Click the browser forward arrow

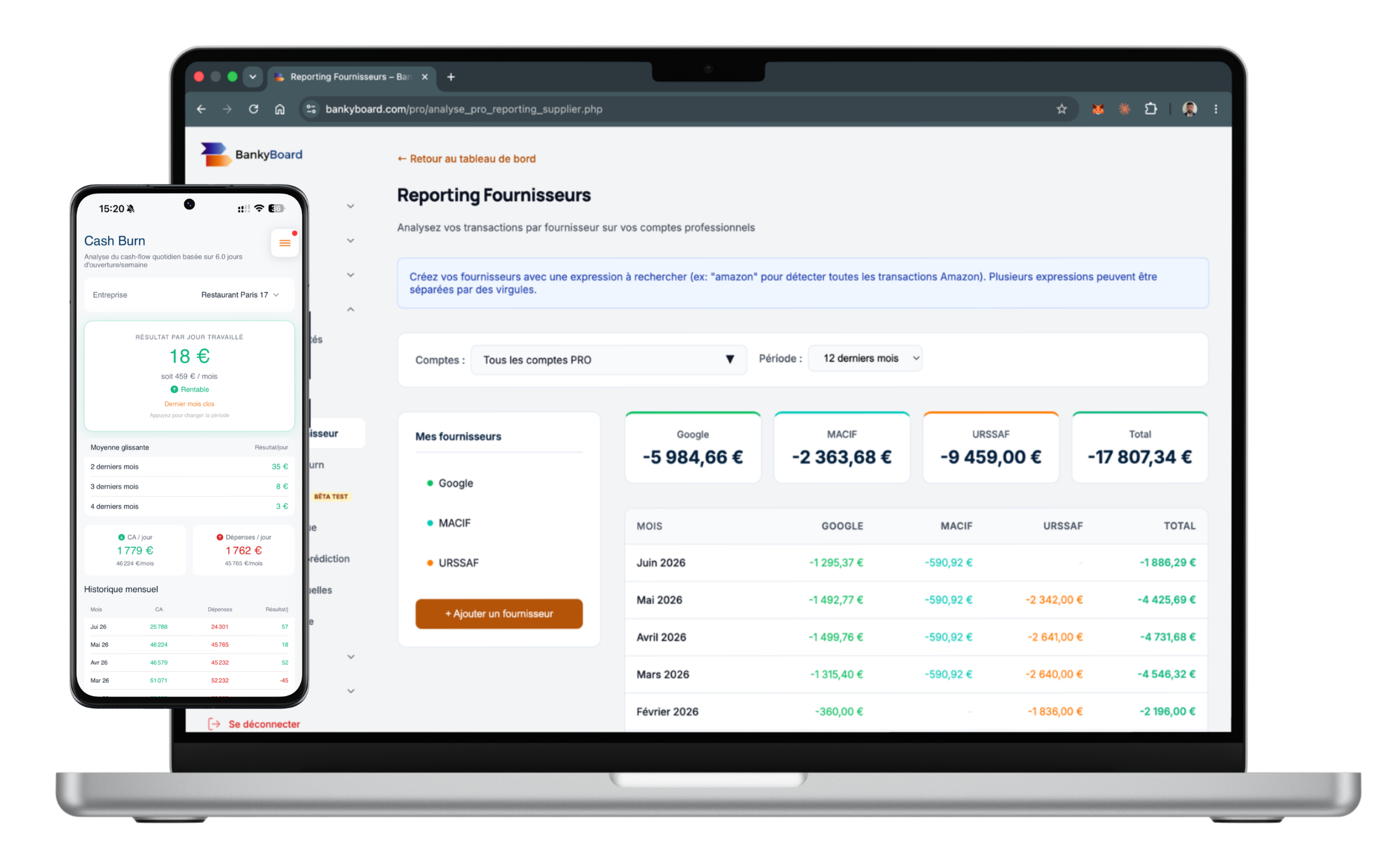click(227, 109)
